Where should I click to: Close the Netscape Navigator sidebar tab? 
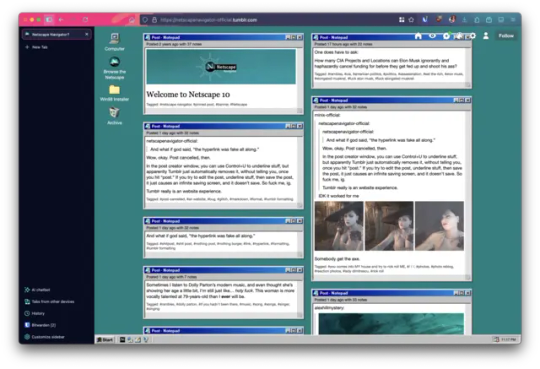click(86, 34)
